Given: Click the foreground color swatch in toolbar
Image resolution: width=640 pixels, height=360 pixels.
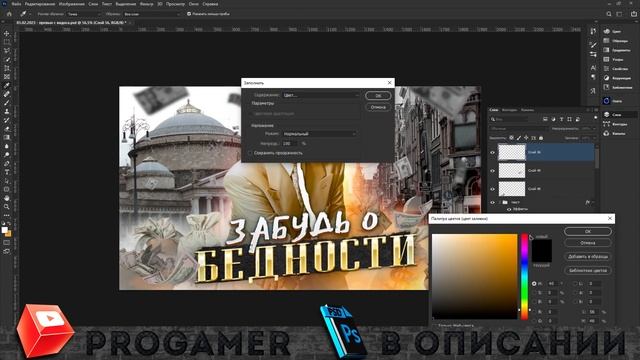Looking at the screenshot, I should tap(4, 230).
